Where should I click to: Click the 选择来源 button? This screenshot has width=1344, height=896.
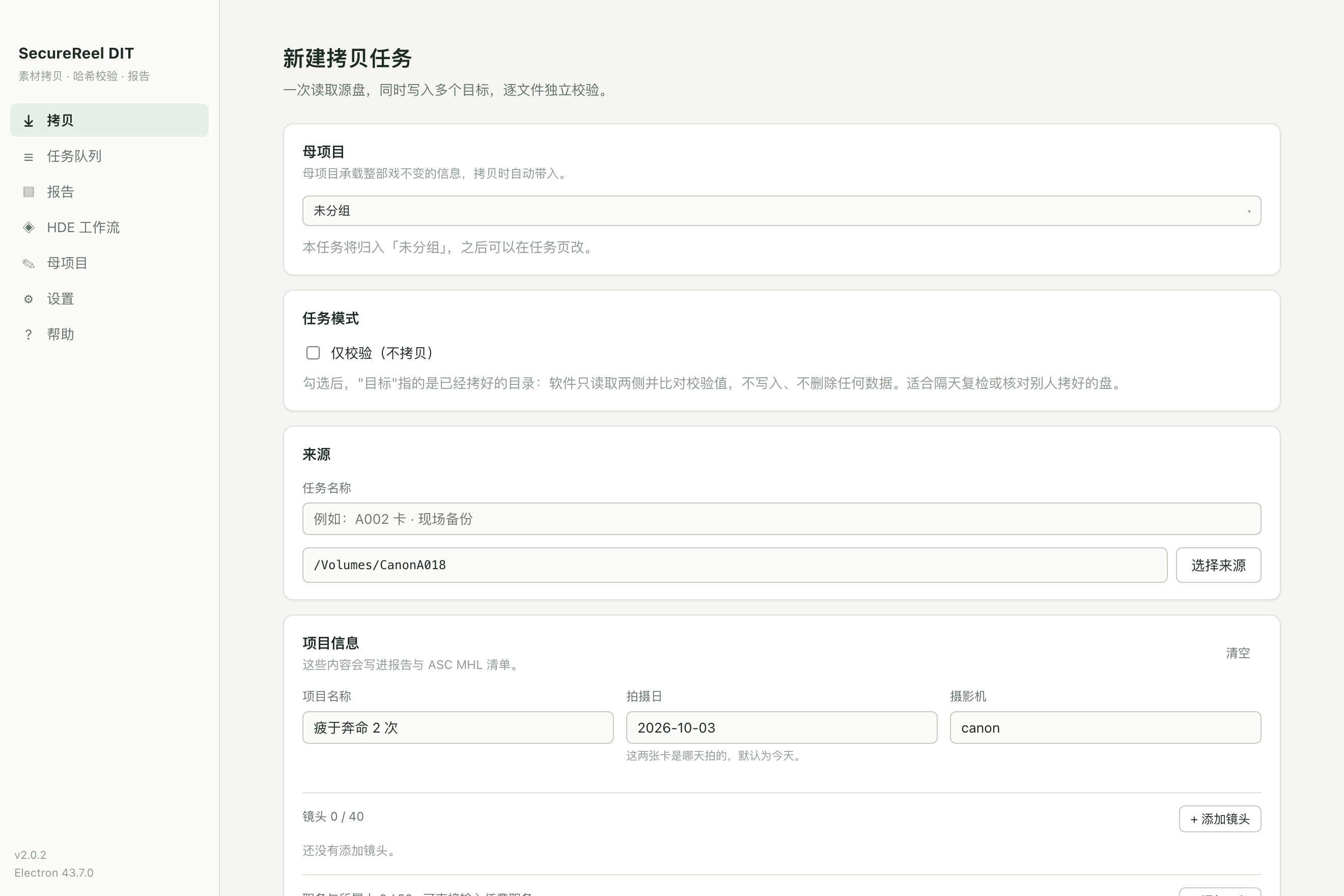[1218, 565]
